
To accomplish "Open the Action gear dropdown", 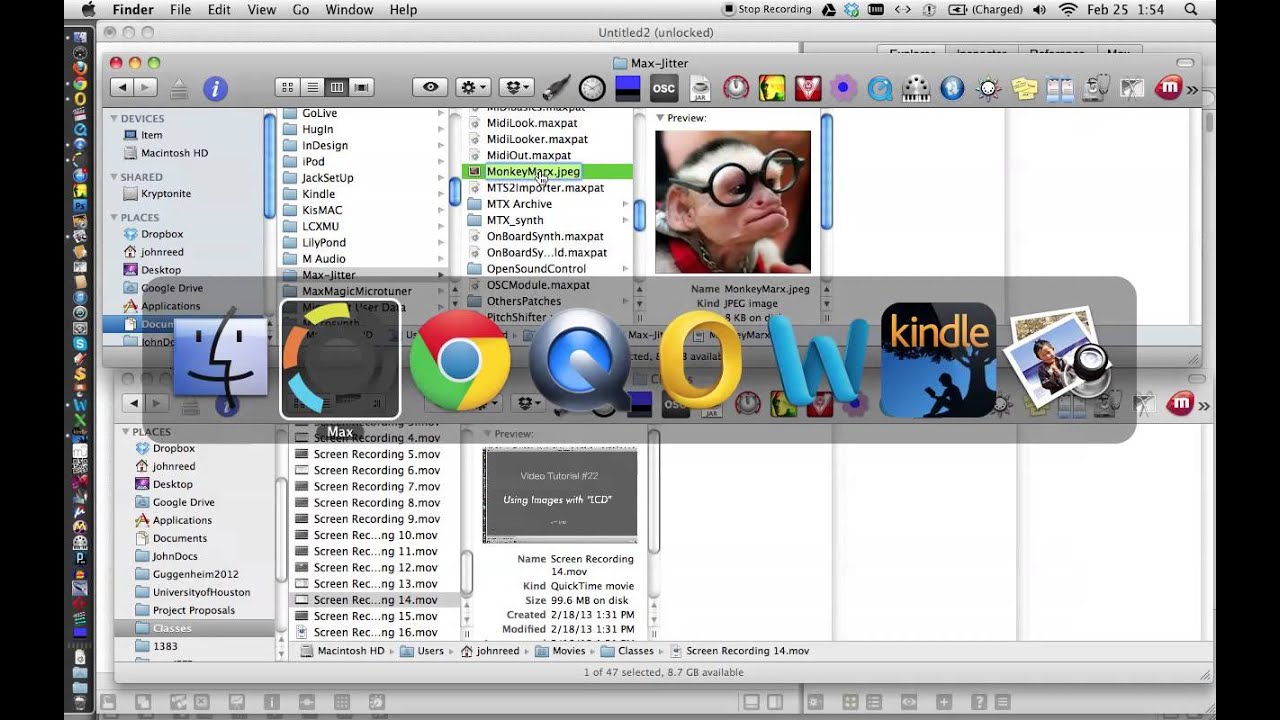I will tap(473, 87).
